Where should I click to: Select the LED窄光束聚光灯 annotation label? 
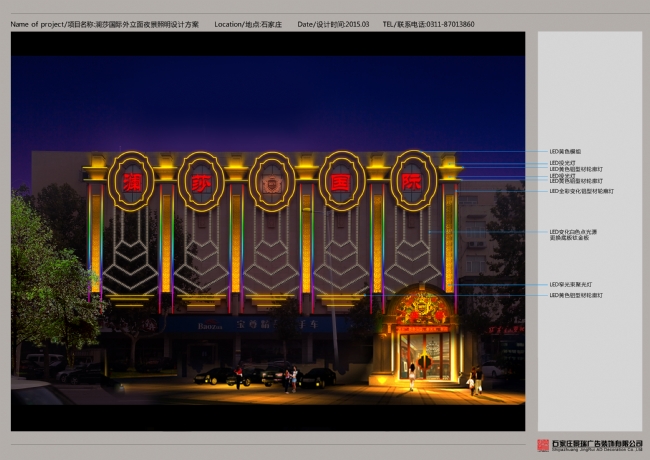click(x=570, y=285)
